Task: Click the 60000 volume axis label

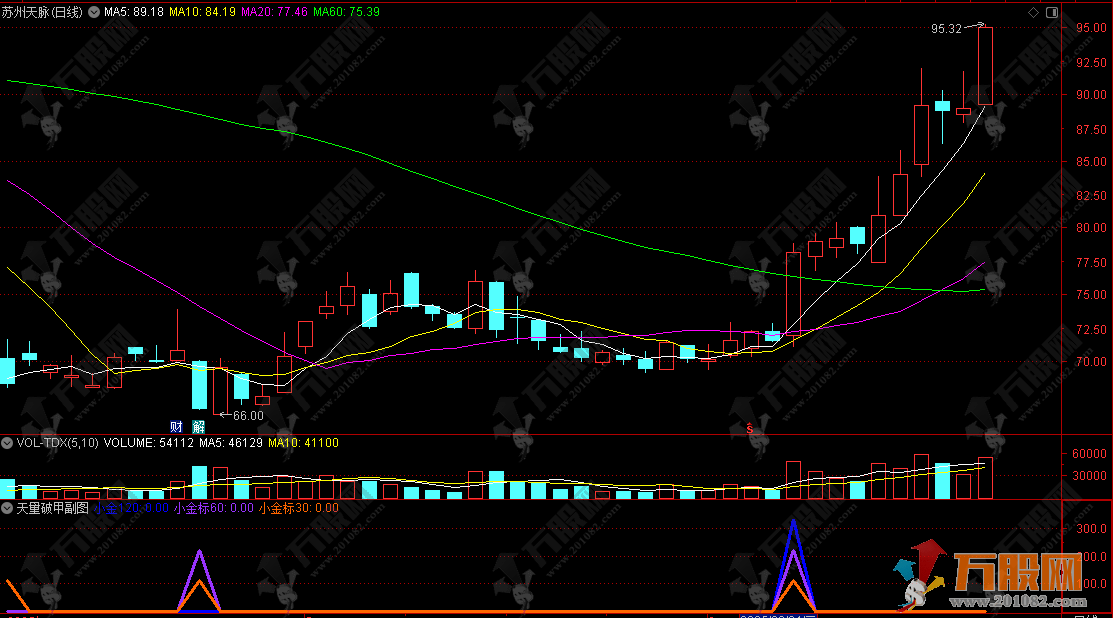Action: 1089,453
